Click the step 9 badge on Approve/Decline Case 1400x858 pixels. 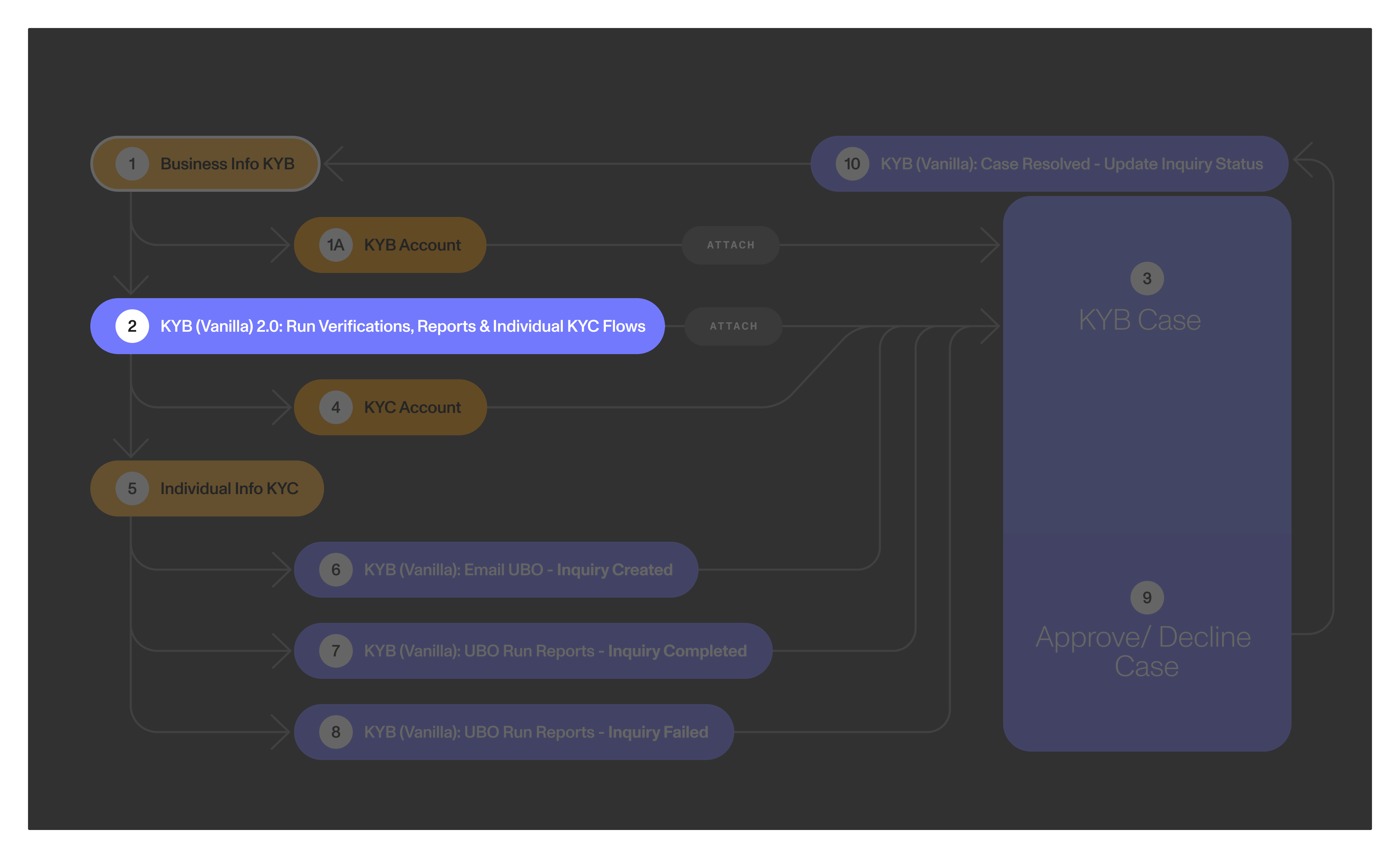point(1147,597)
